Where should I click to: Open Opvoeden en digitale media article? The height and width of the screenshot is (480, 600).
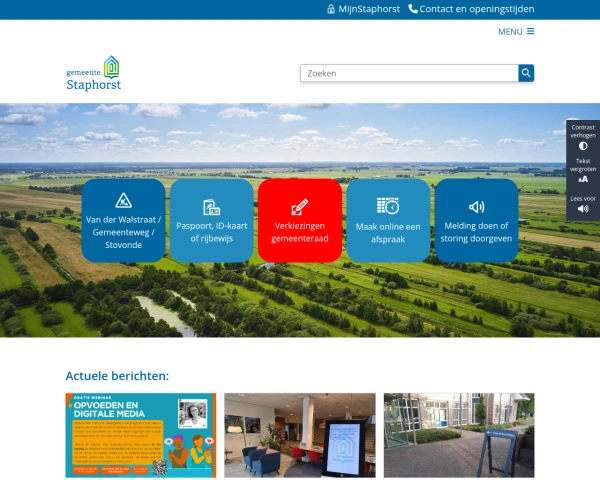(141, 435)
